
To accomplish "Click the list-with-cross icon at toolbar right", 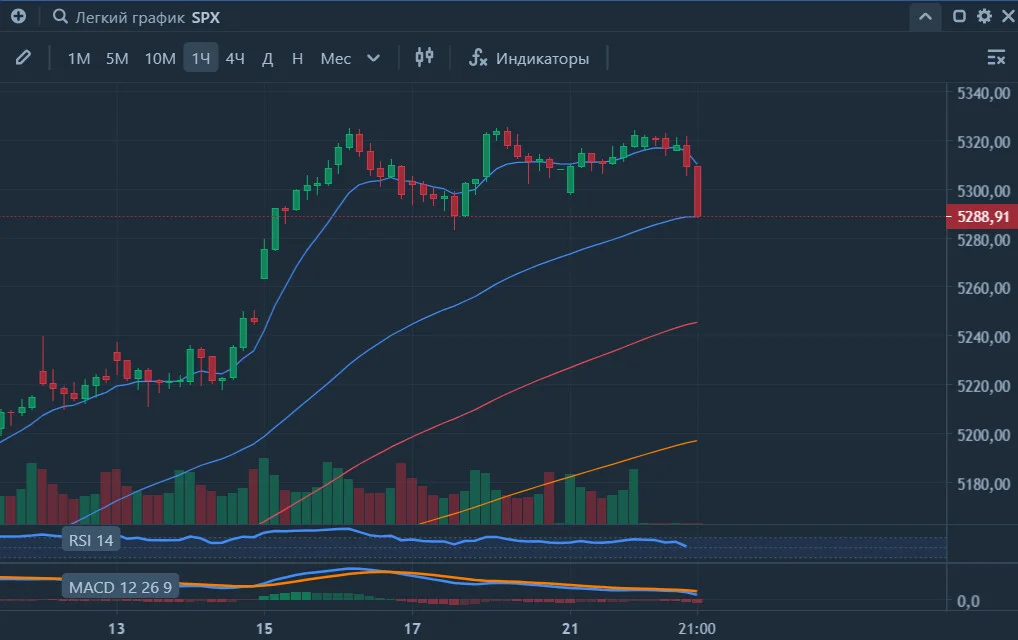I will click(x=996, y=58).
